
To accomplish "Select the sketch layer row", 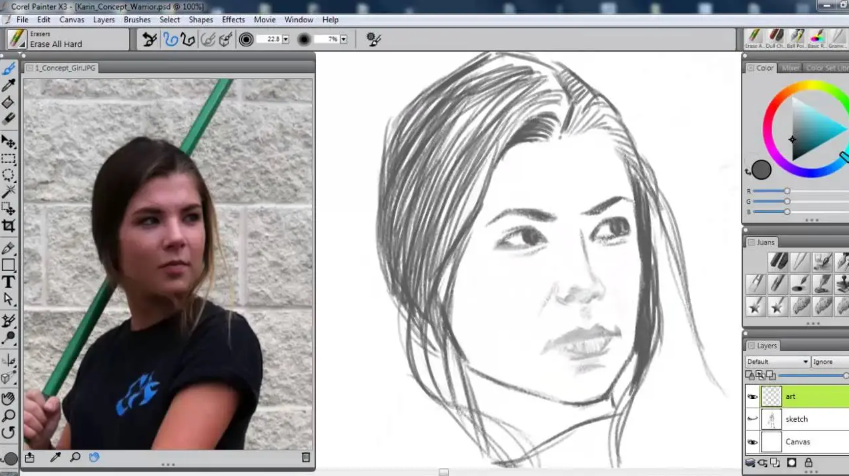I will click(x=797, y=419).
